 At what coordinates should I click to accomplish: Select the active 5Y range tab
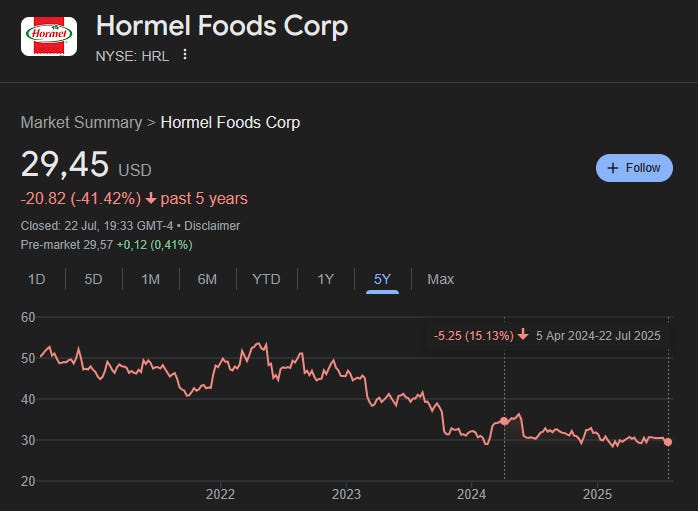382,280
